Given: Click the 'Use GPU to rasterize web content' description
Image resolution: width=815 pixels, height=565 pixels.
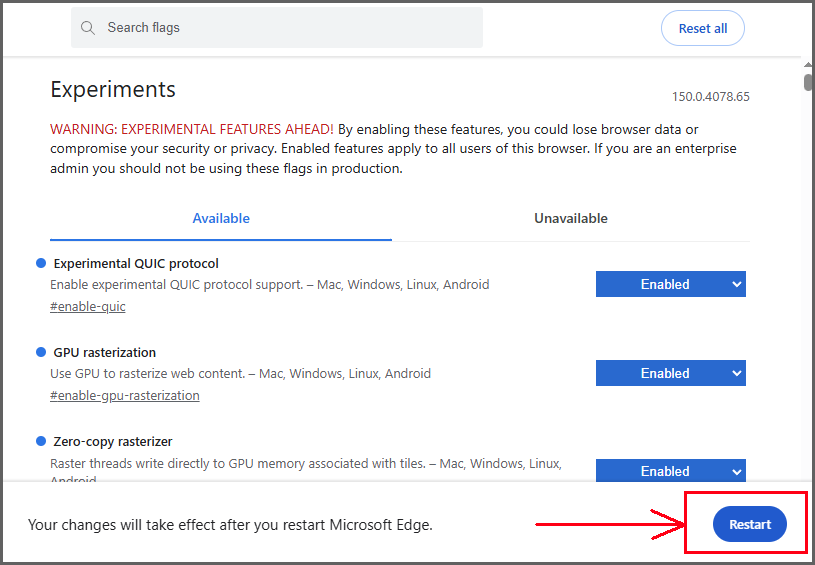Looking at the screenshot, I should pyautogui.click(x=241, y=374).
